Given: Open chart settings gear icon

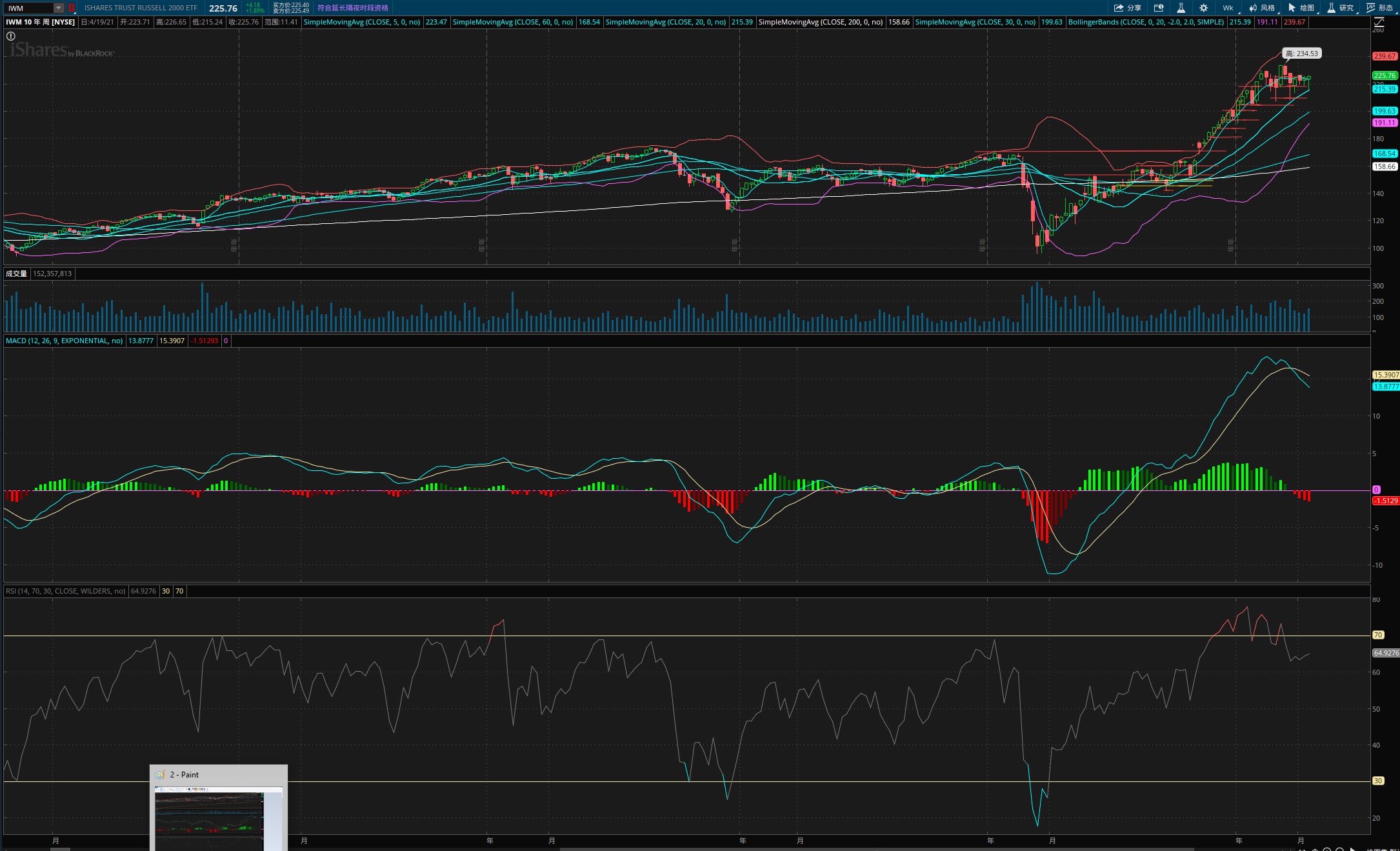Looking at the screenshot, I should click(x=1203, y=8).
